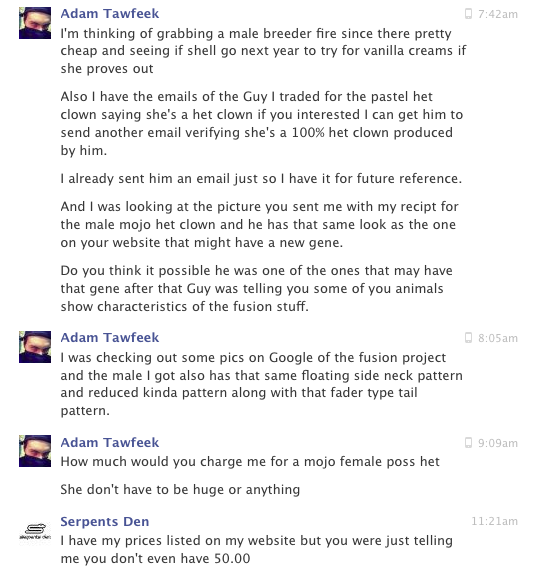Open Adam Tawfeek's avatar on the 7:42am message

click(x=35, y=23)
